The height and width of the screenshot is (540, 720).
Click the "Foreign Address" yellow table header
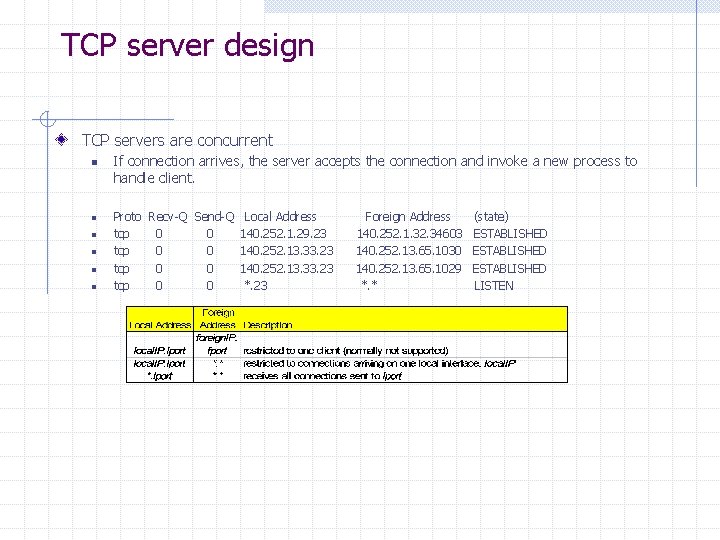click(x=218, y=319)
